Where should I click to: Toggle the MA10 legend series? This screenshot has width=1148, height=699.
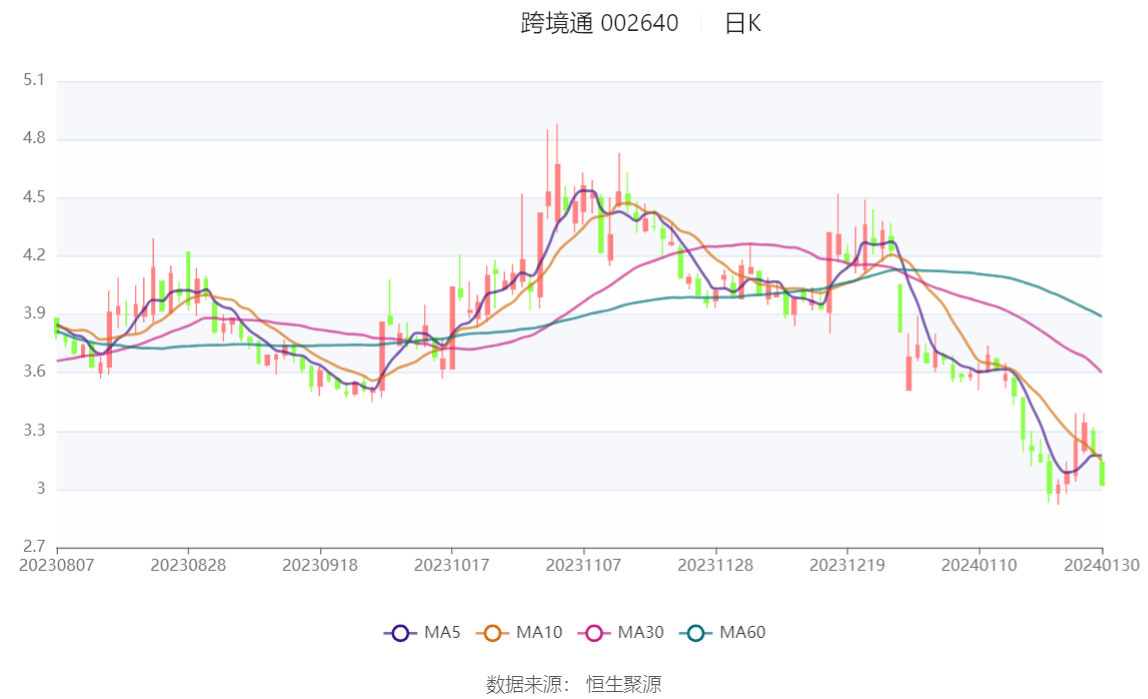coord(519,632)
